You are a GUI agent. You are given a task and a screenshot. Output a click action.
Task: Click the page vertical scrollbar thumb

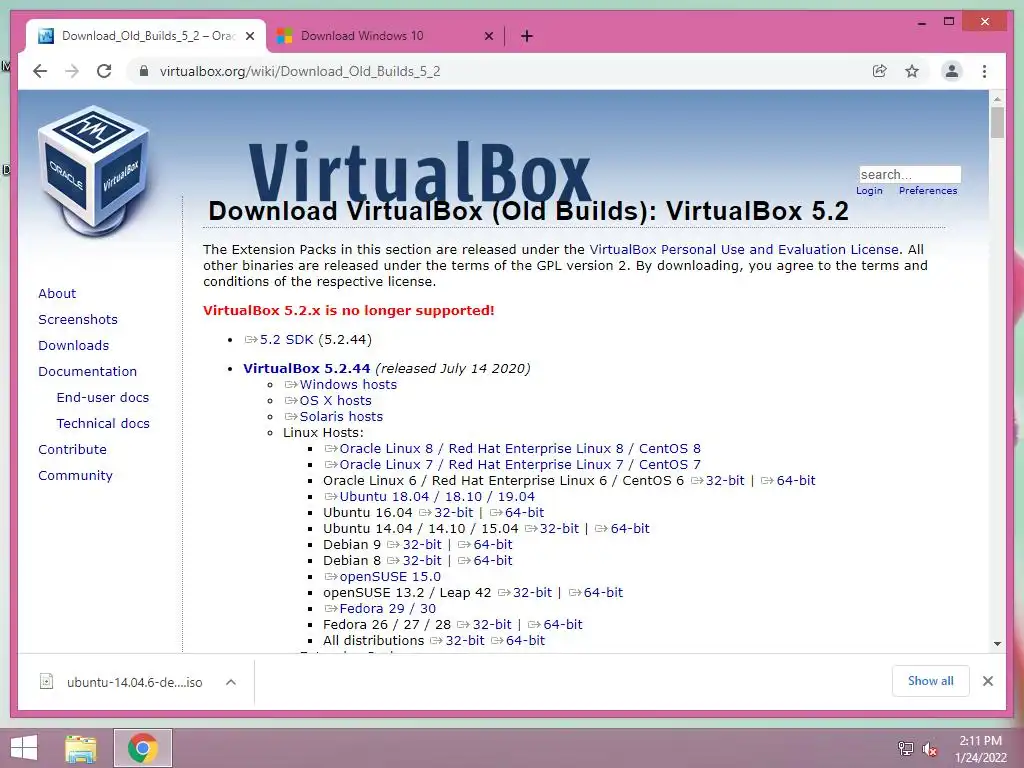point(997,122)
